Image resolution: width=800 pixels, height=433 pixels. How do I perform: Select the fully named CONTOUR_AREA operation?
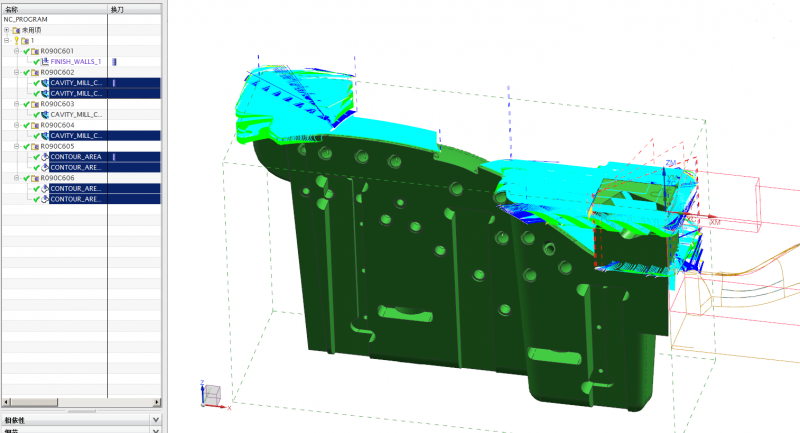[x=76, y=157]
